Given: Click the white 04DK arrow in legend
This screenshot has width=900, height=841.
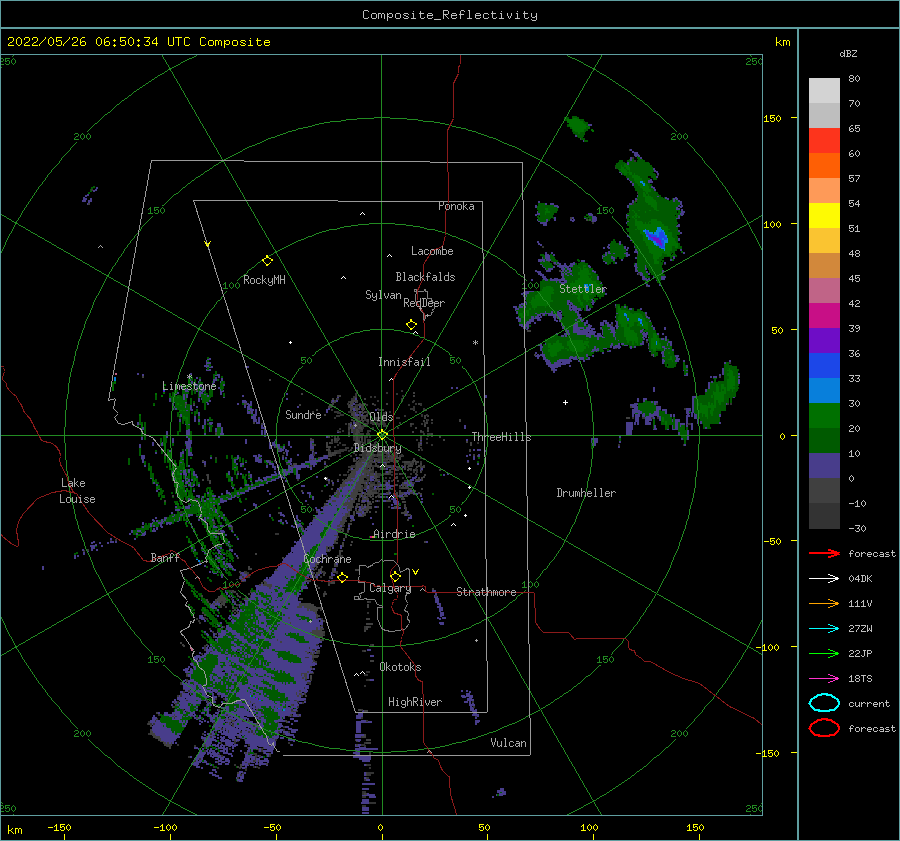Looking at the screenshot, I should point(824,579).
